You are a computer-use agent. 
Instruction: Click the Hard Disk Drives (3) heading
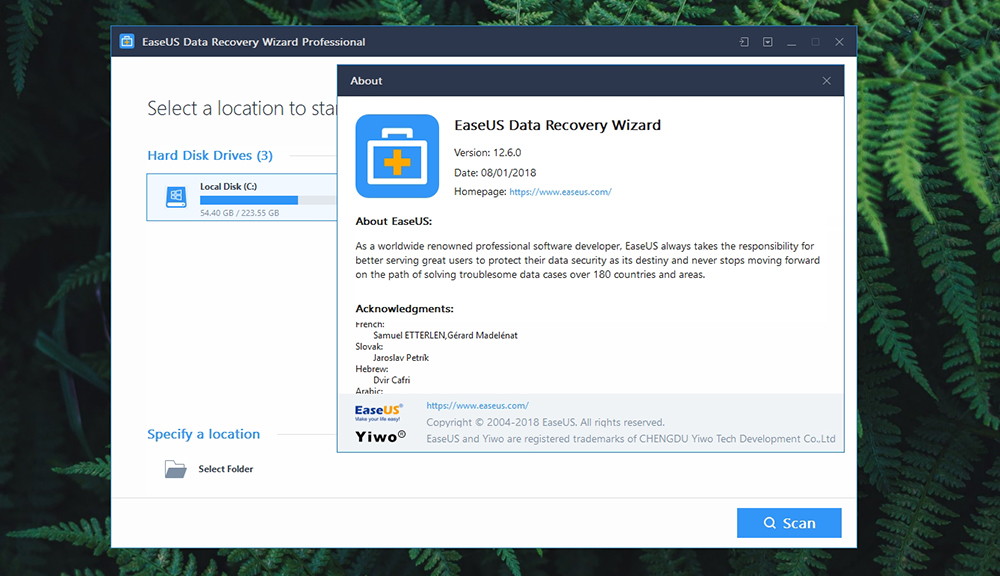[x=210, y=156]
